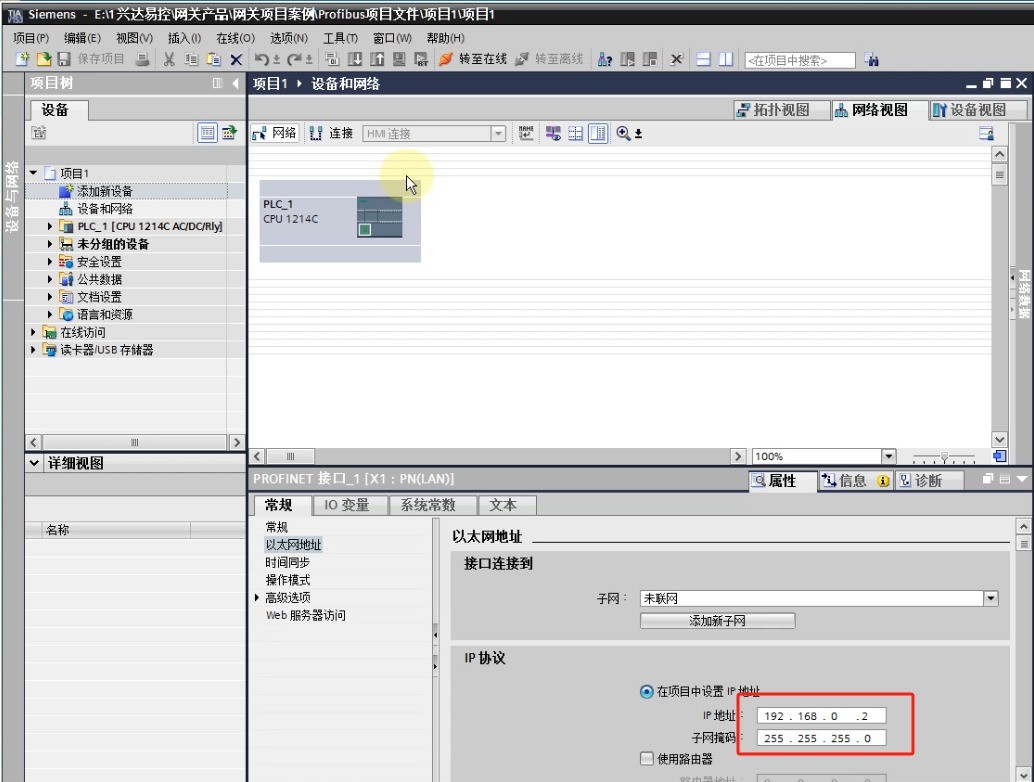Enable the Use router (使用路由器) checkbox
The width and height of the screenshot is (1034, 782).
[x=646, y=758]
